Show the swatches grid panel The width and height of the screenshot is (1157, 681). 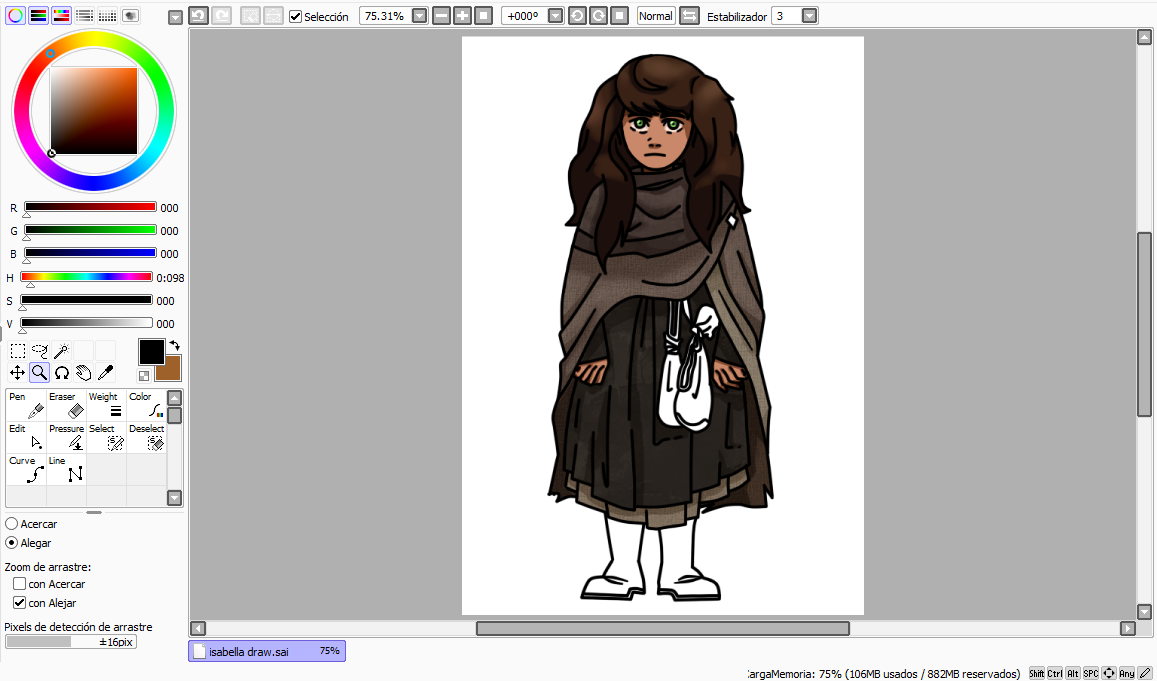click(108, 15)
